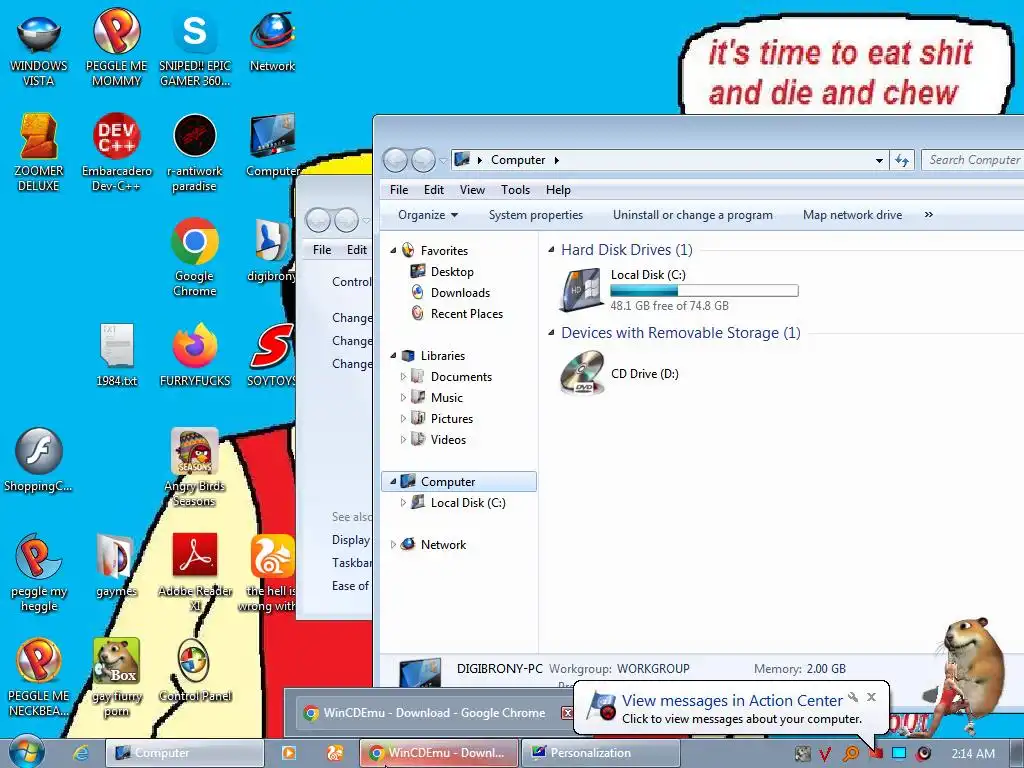Viewport: 1024px width, 768px height.
Task: Open File menu in Personalization window
Action: click(x=322, y=249)
